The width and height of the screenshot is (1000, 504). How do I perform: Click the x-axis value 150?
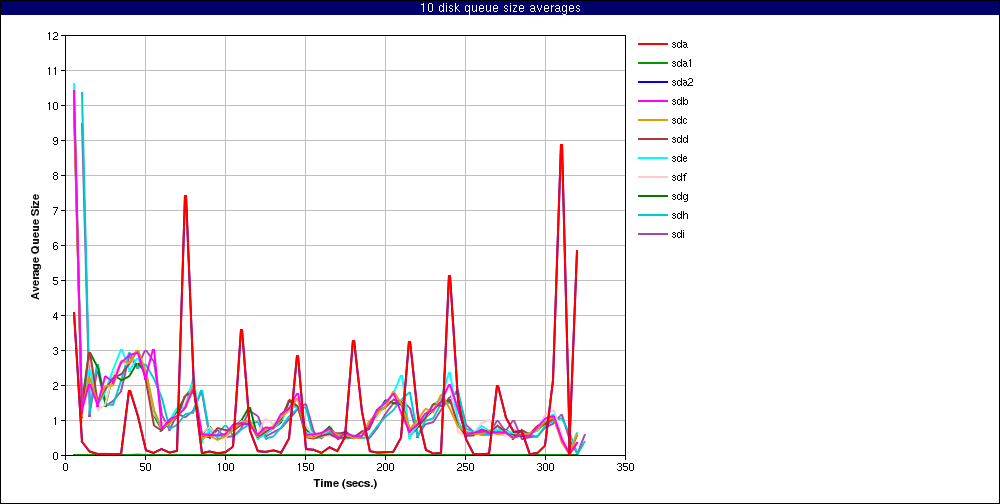[x=305, y=466]
